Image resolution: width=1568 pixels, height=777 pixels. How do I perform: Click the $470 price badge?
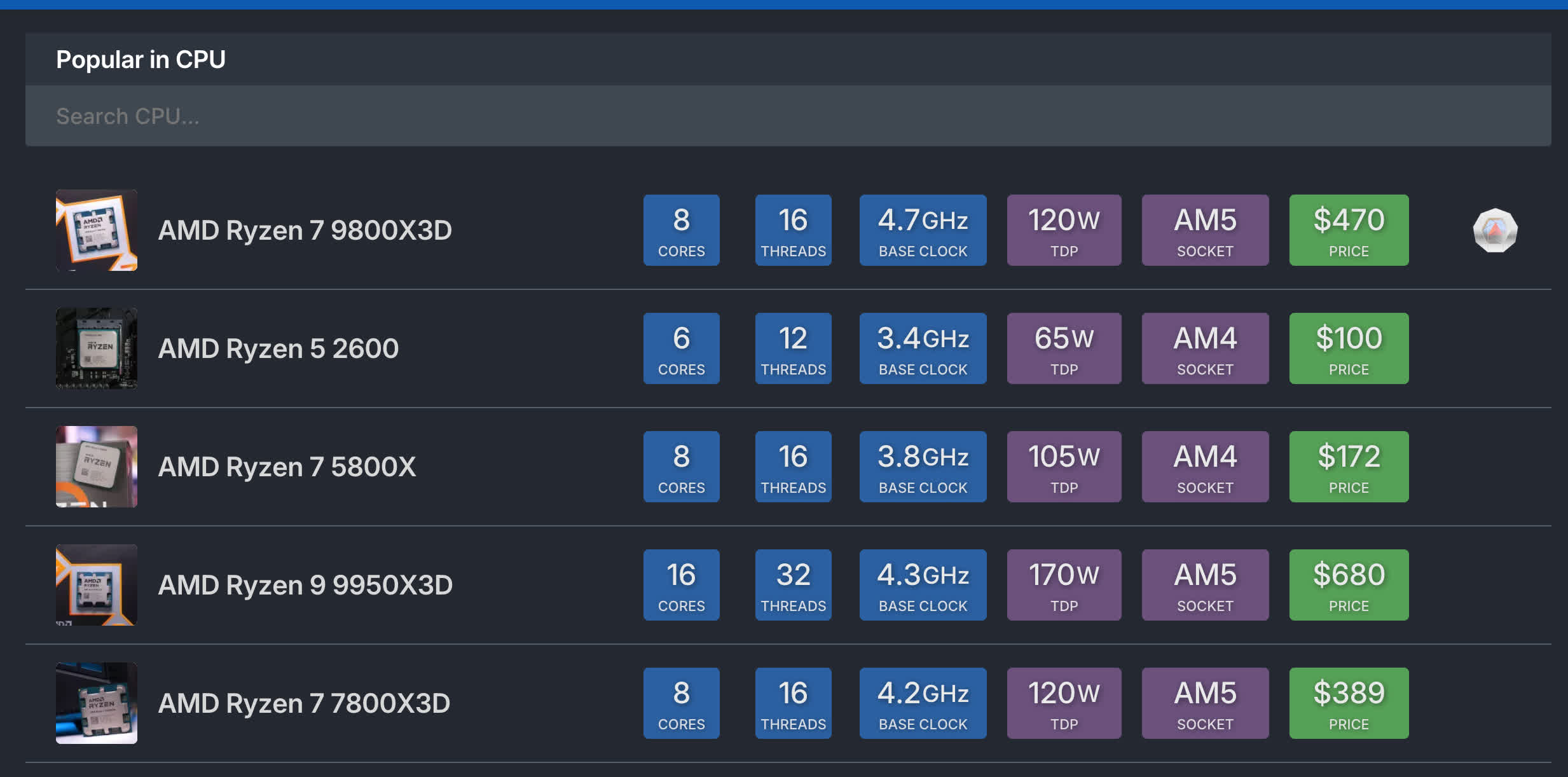coord(1349,230)
